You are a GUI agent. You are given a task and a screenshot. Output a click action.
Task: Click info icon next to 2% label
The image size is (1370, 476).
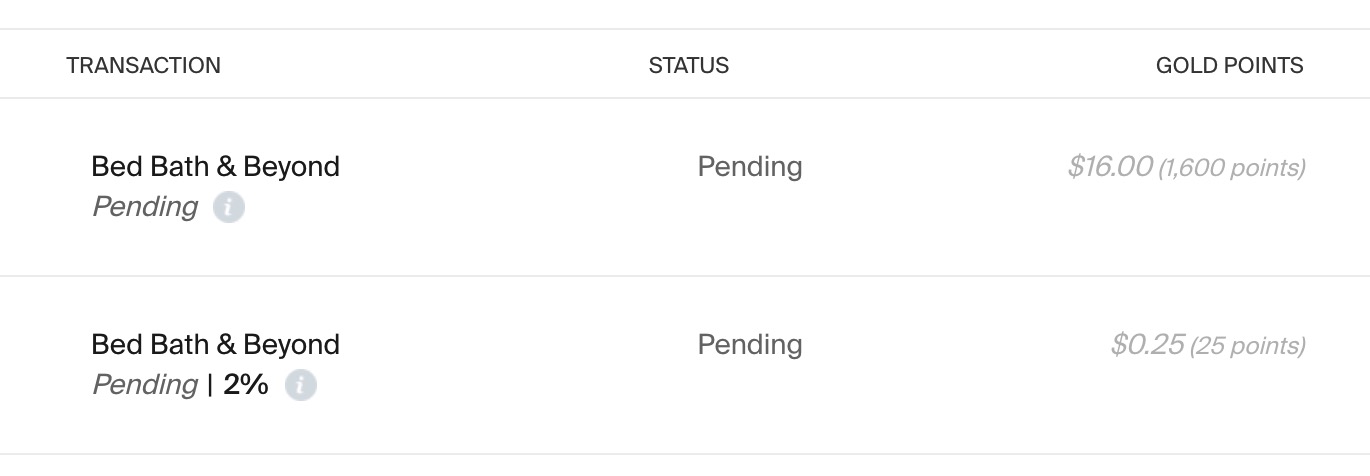coord(300,385)
